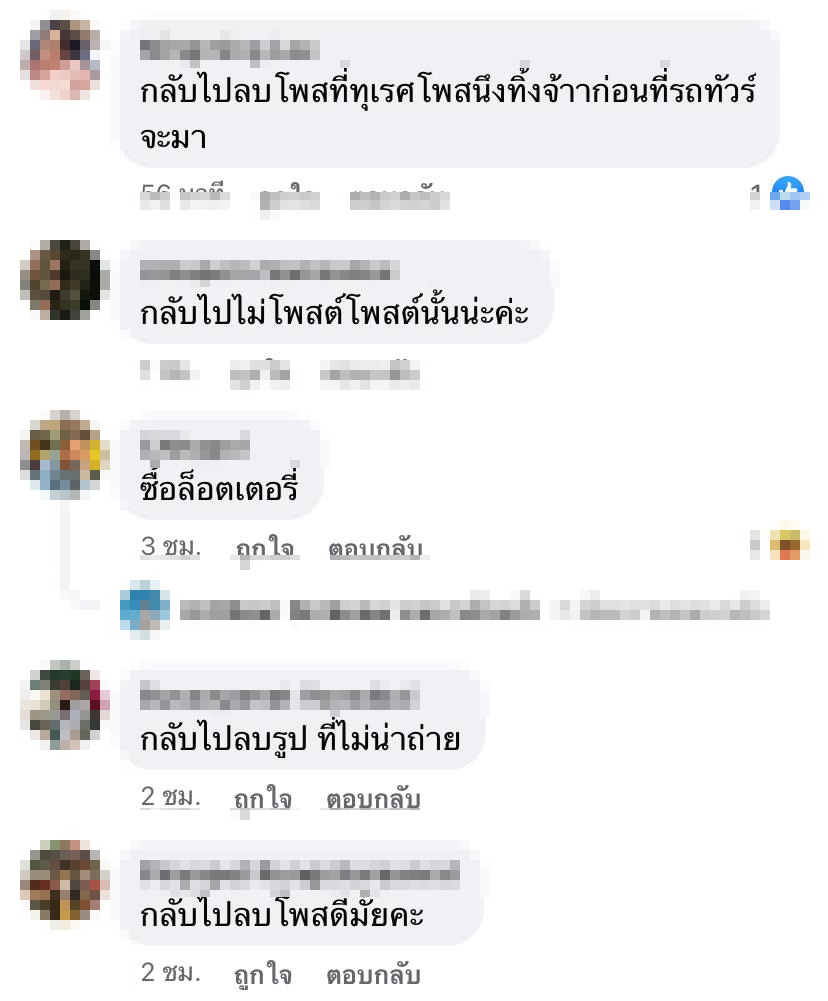The image size is (828, 1001).
Task: Open the 3 ชม. timestamp link
Action: coord(170,547)
